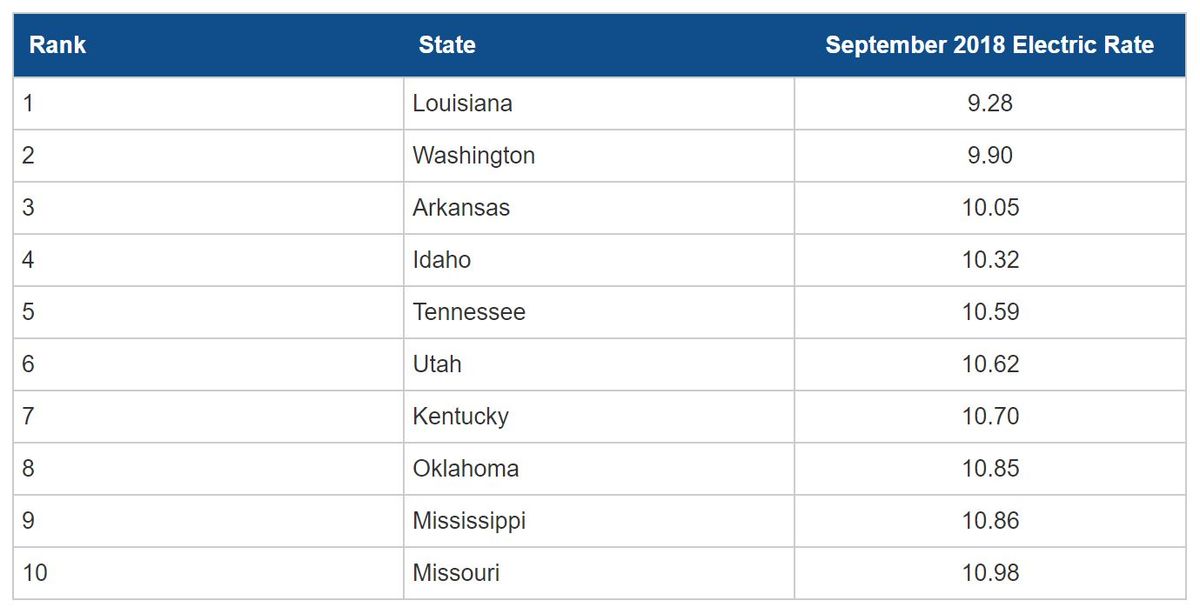Click the 10.05 rate value
Image resolution: width=1200 pixels, height=614 pixels.
point(990,207)
